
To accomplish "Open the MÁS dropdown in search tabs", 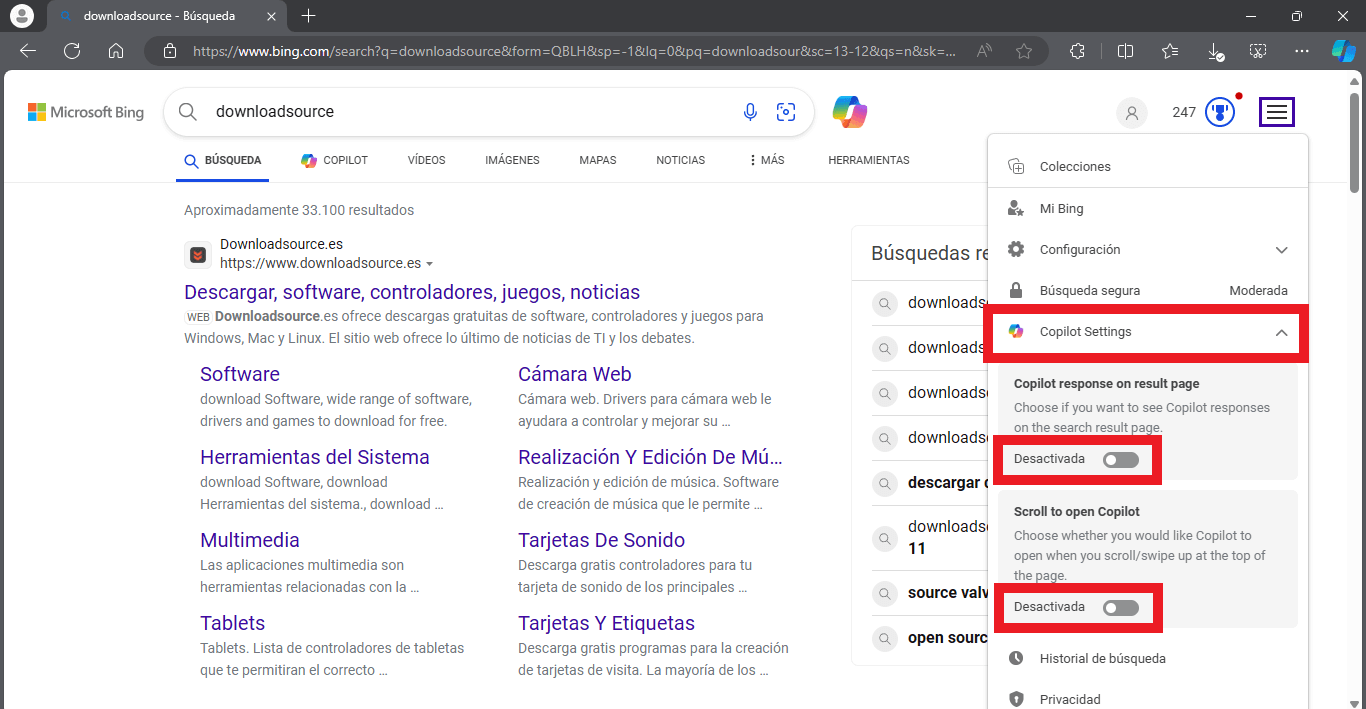I will tap(766, 160).
